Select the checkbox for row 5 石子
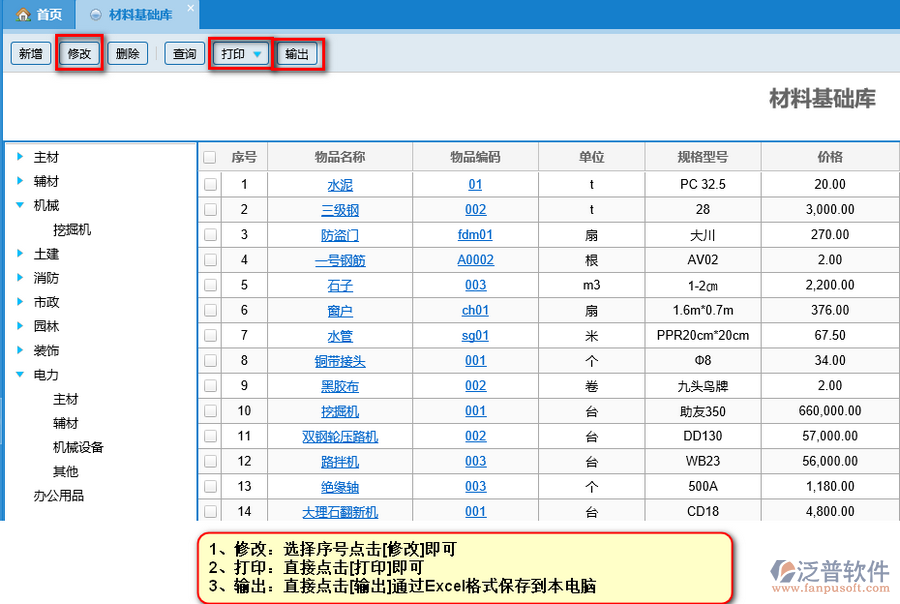 coord(210,285)
